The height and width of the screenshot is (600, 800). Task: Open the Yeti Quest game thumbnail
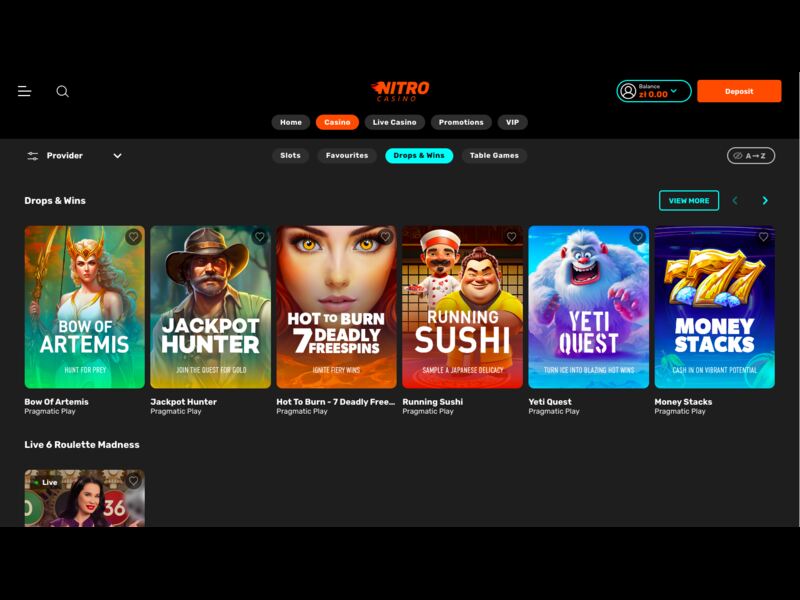pos(588,307)
